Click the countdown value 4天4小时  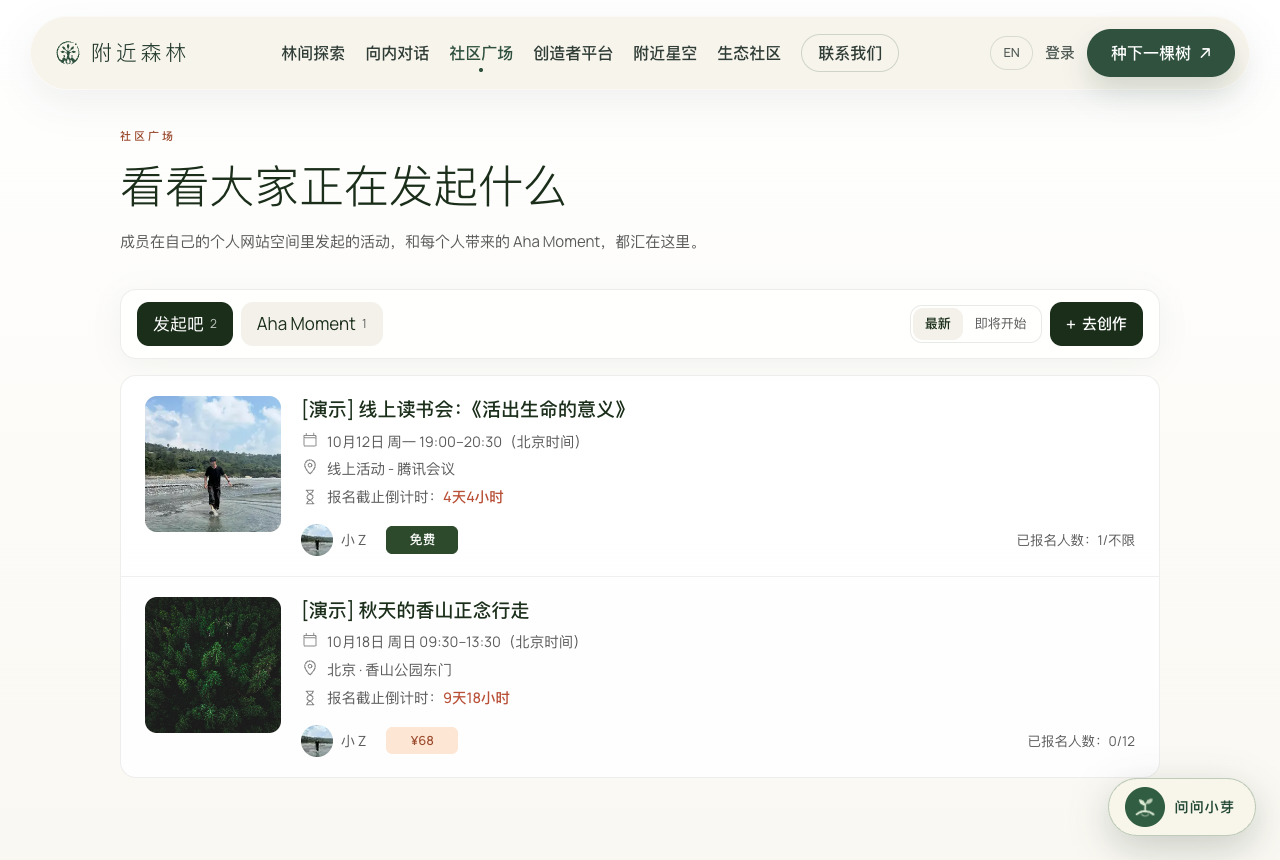point(473,497)
